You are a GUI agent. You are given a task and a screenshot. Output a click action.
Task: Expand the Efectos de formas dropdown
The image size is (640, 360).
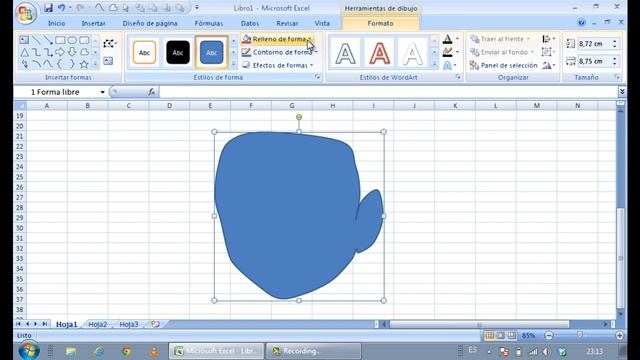[x=312, y=65]
